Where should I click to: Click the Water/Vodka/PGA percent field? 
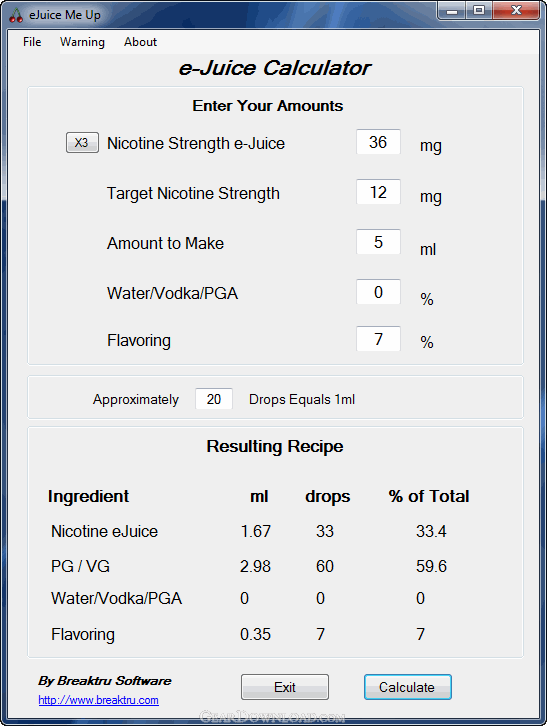(378, 292)
